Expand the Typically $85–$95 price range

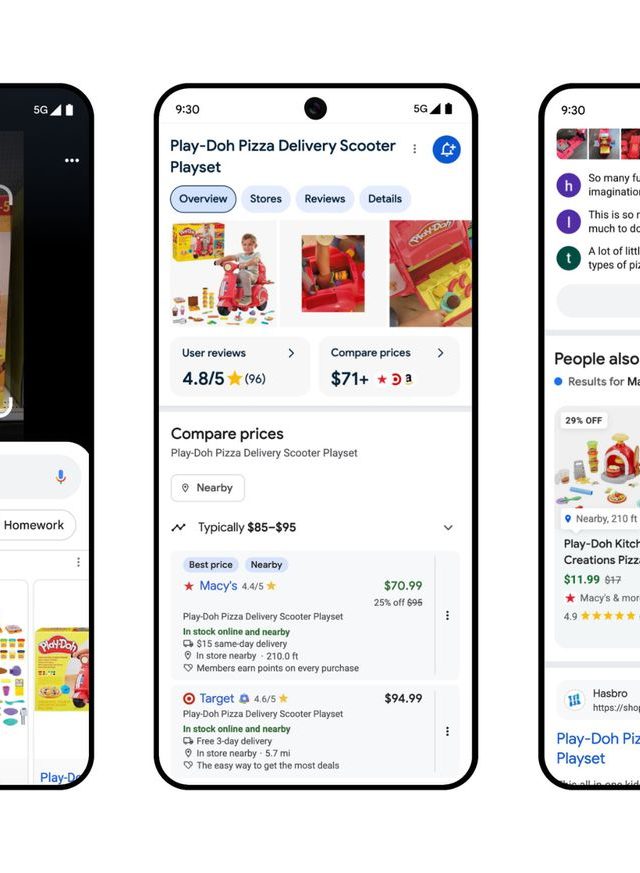point(448,527)
